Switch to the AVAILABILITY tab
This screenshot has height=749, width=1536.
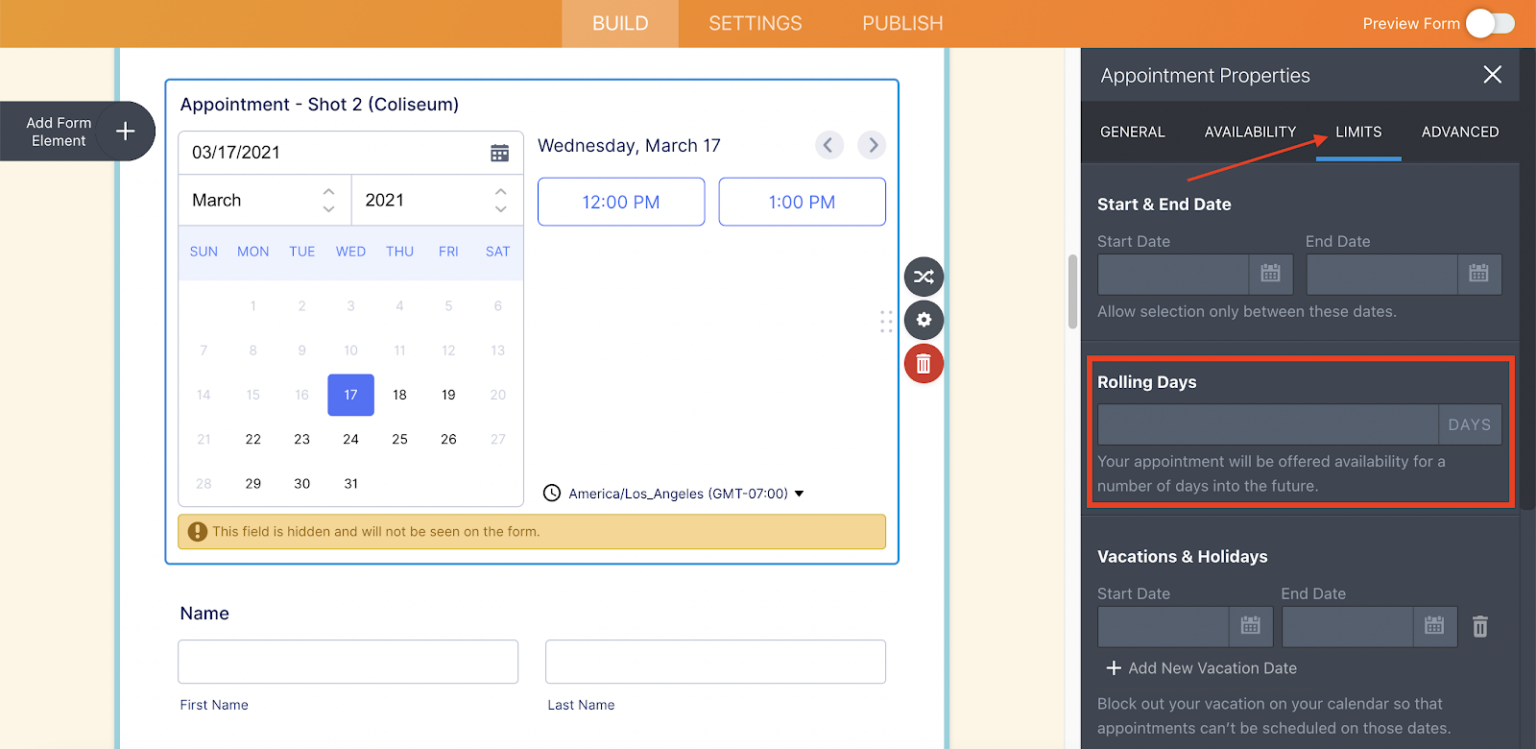click(1249, 131)
